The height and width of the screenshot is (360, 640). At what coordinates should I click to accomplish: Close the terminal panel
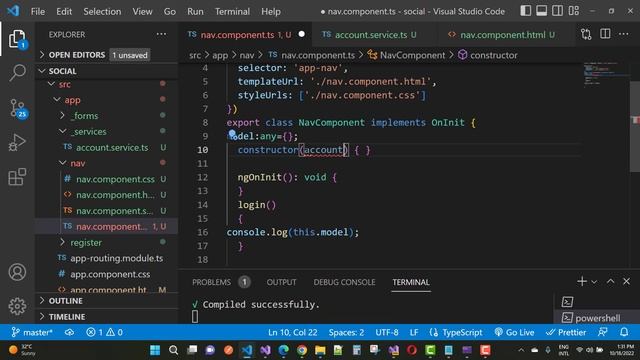click(x=627, y=281)
